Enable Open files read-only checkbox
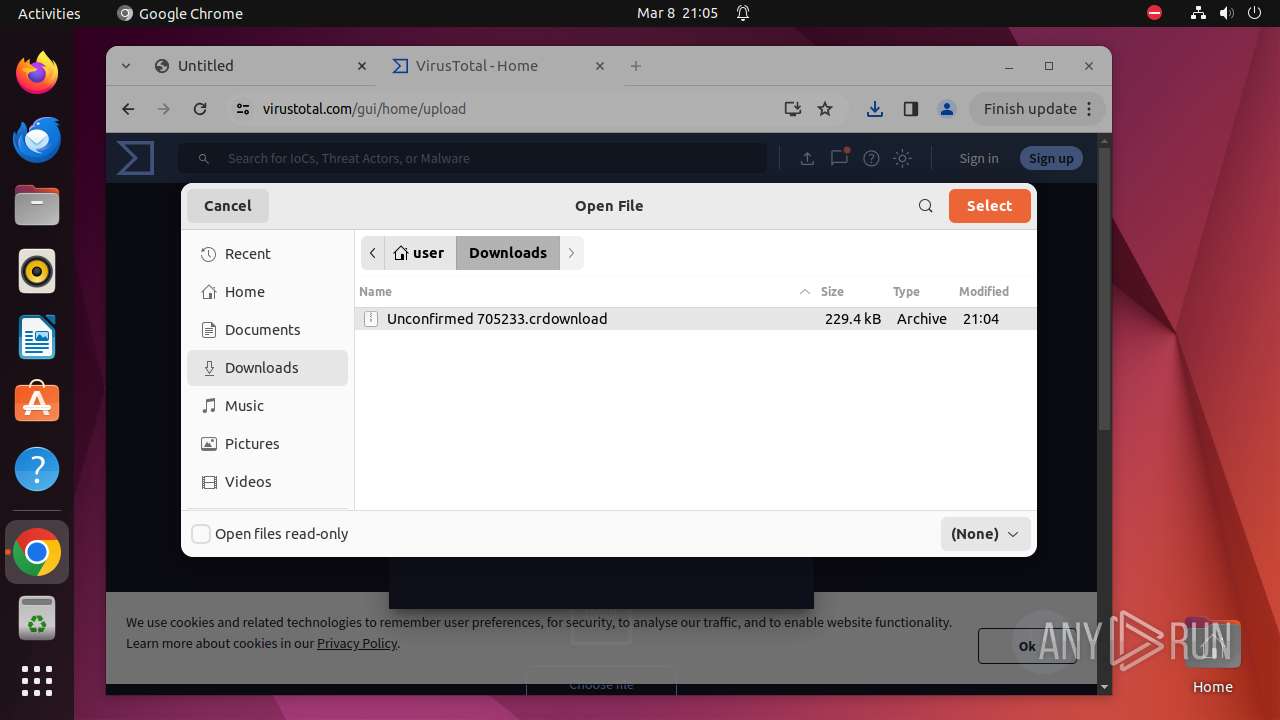 [x=201, y=534]
